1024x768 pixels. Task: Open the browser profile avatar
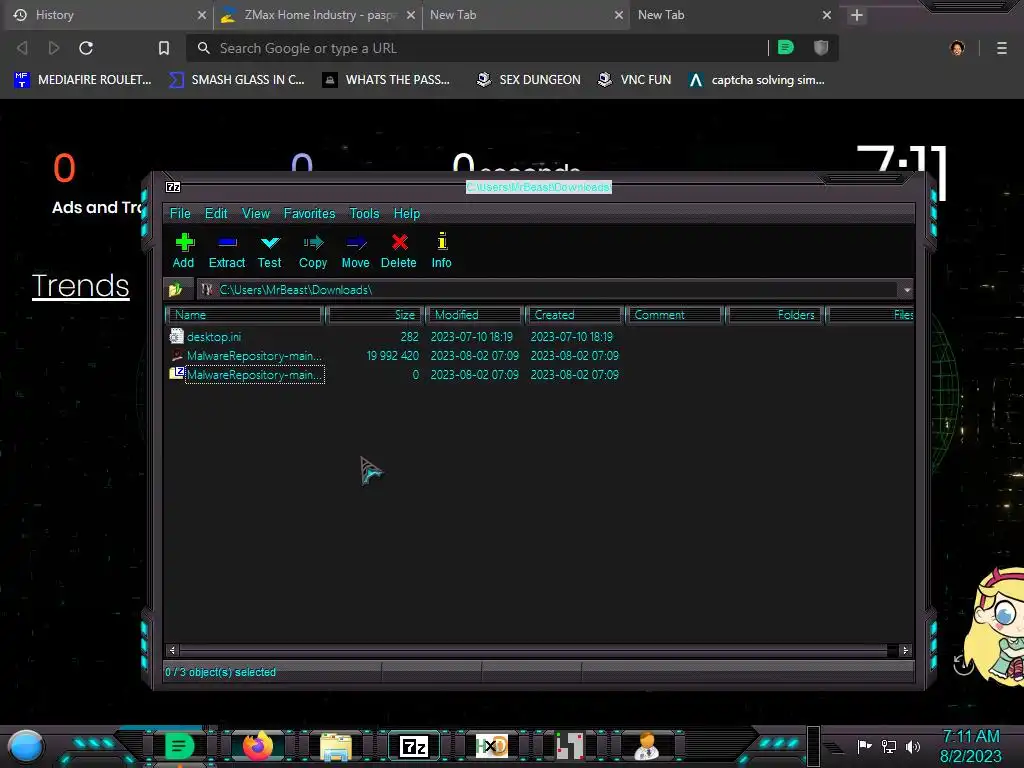pos(957,48)
